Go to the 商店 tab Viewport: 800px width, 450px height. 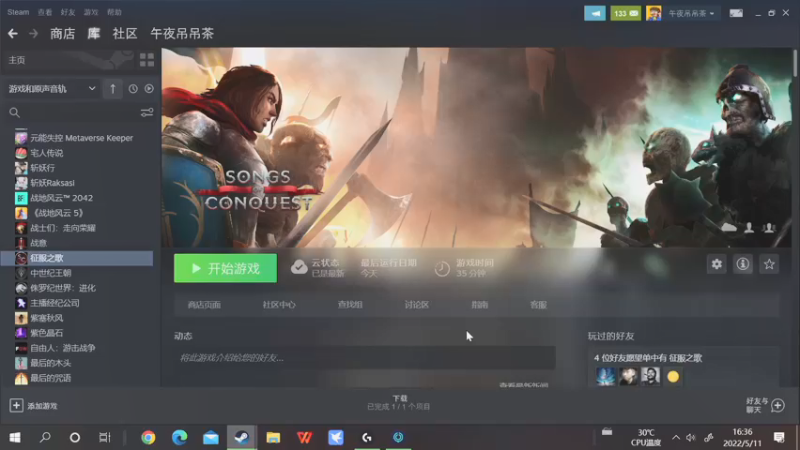pyautogui.click(x=63, y=34)
